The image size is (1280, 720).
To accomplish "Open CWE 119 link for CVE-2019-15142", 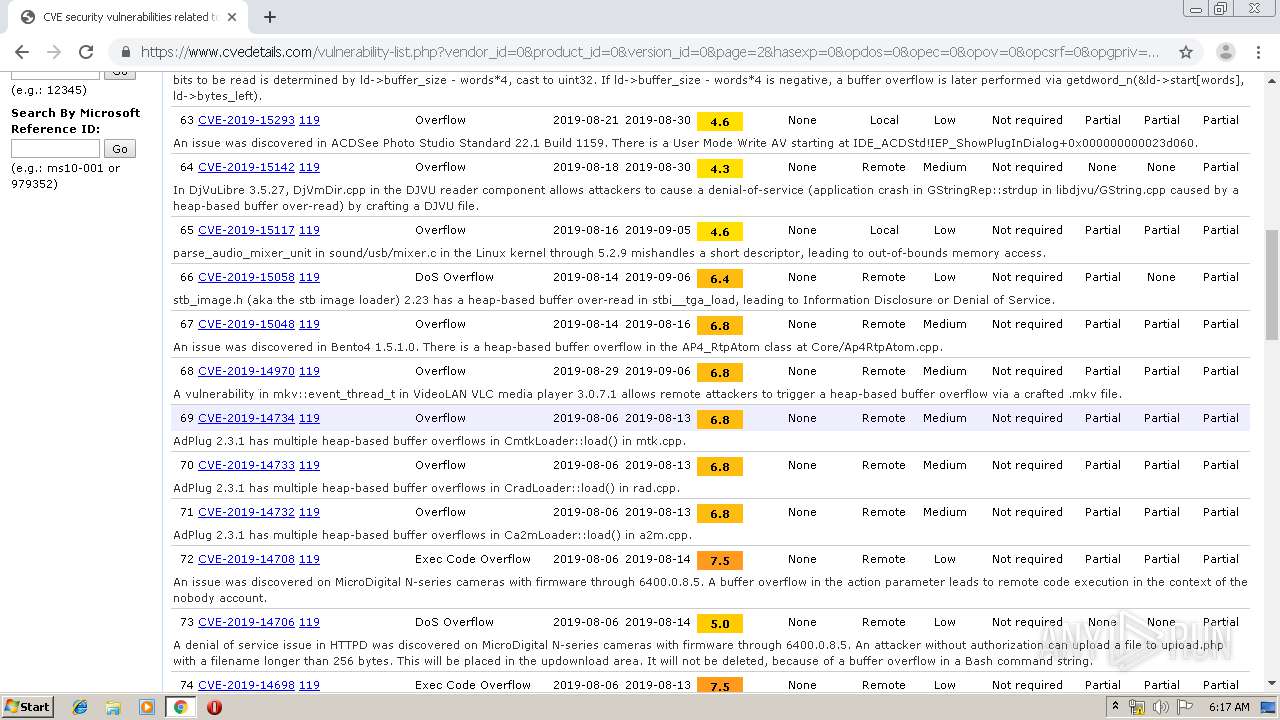I will [309, 167].
